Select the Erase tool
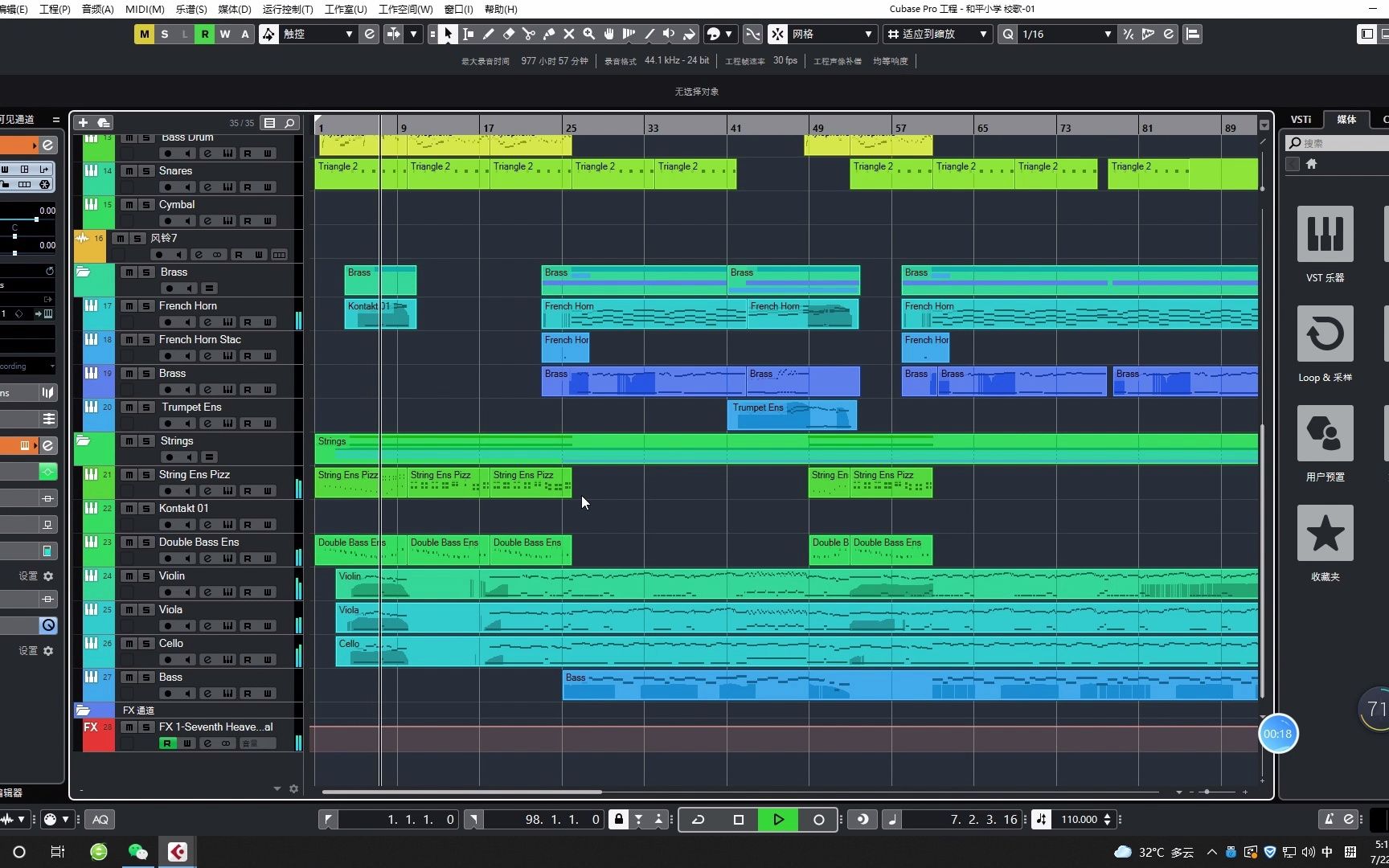1389x868 pixels. [509, 34]
